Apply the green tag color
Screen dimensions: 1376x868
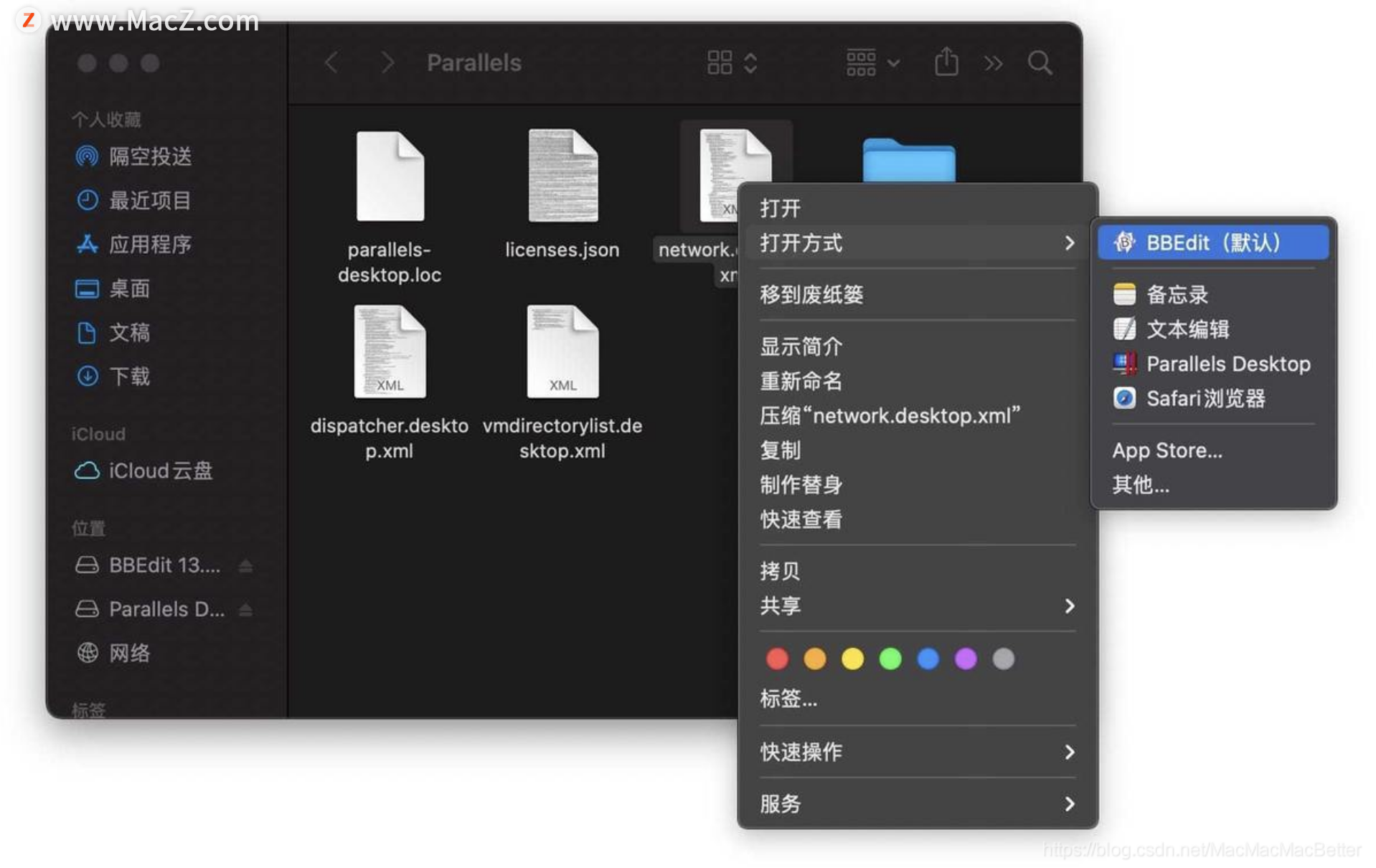[x=890, y=659]
